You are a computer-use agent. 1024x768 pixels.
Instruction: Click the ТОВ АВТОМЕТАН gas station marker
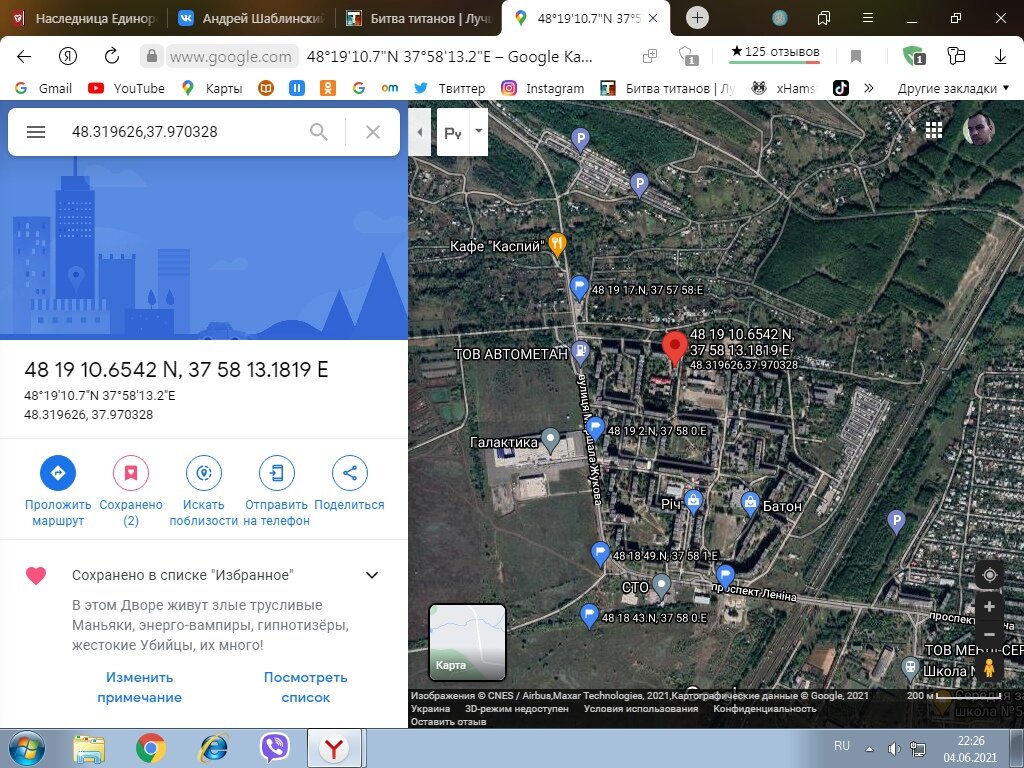click(580, 353)
